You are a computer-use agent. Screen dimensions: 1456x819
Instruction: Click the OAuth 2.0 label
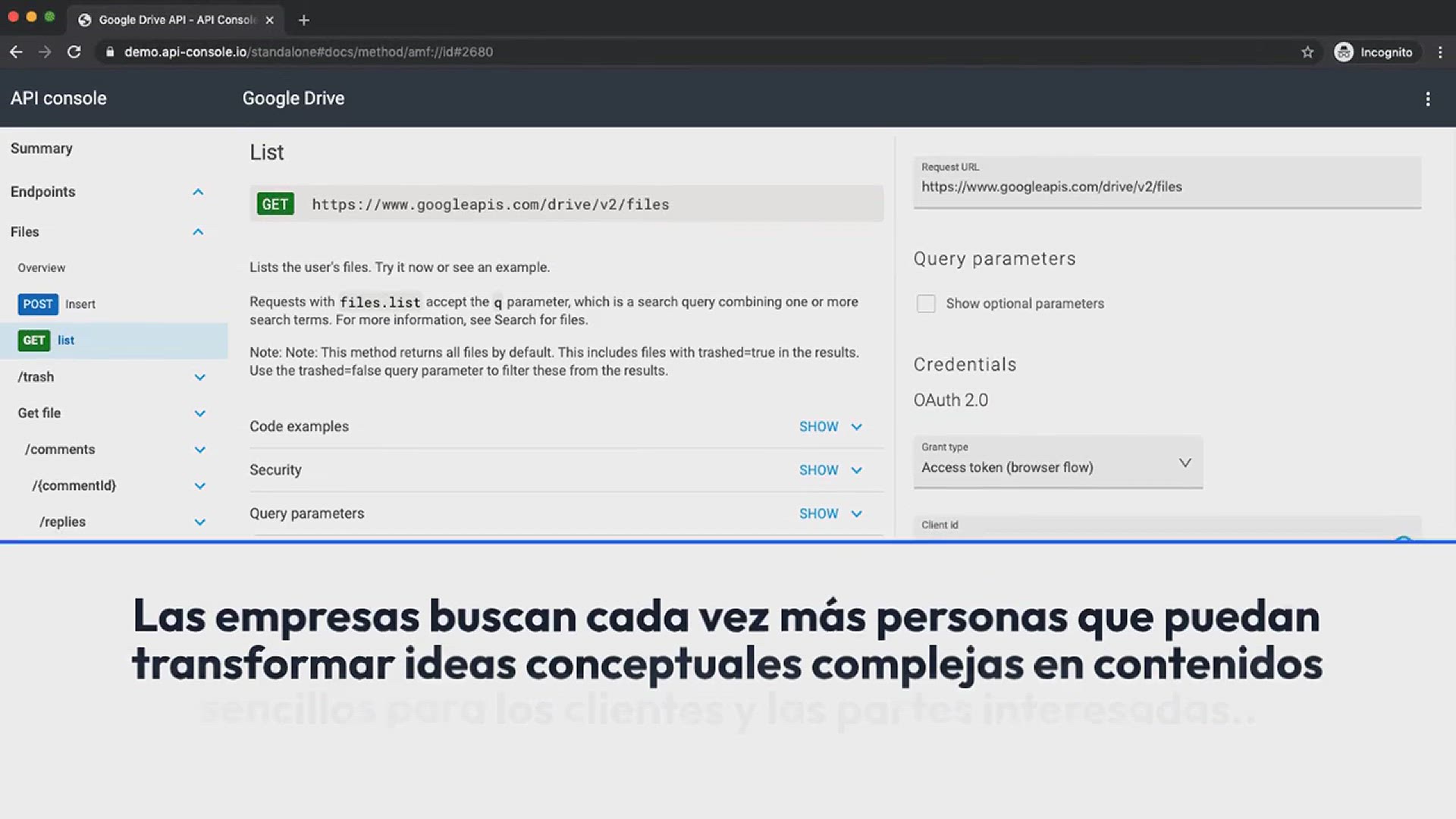click(x=951, y=400)
